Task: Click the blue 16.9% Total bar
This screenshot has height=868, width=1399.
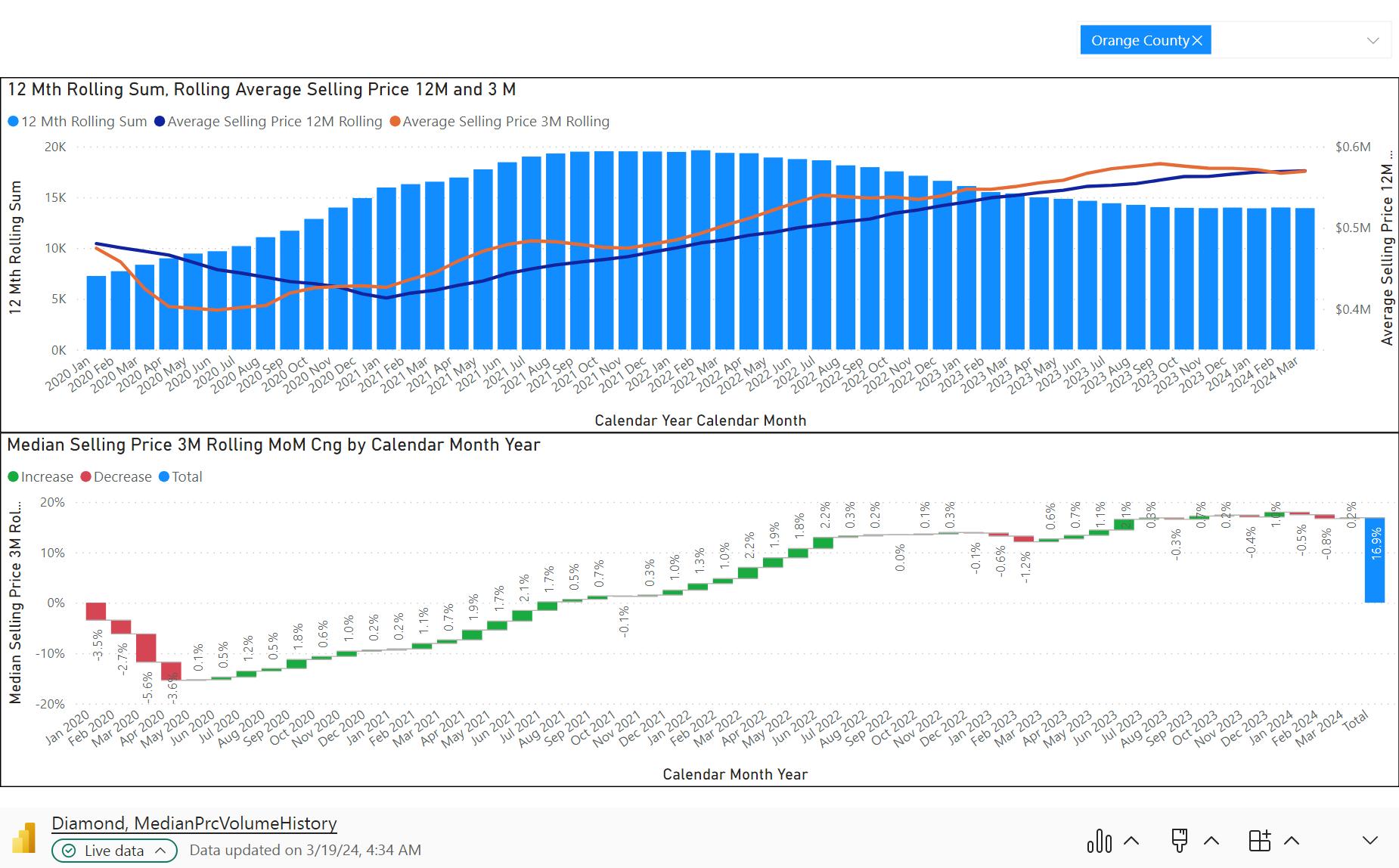Action: coord(1375,560)
